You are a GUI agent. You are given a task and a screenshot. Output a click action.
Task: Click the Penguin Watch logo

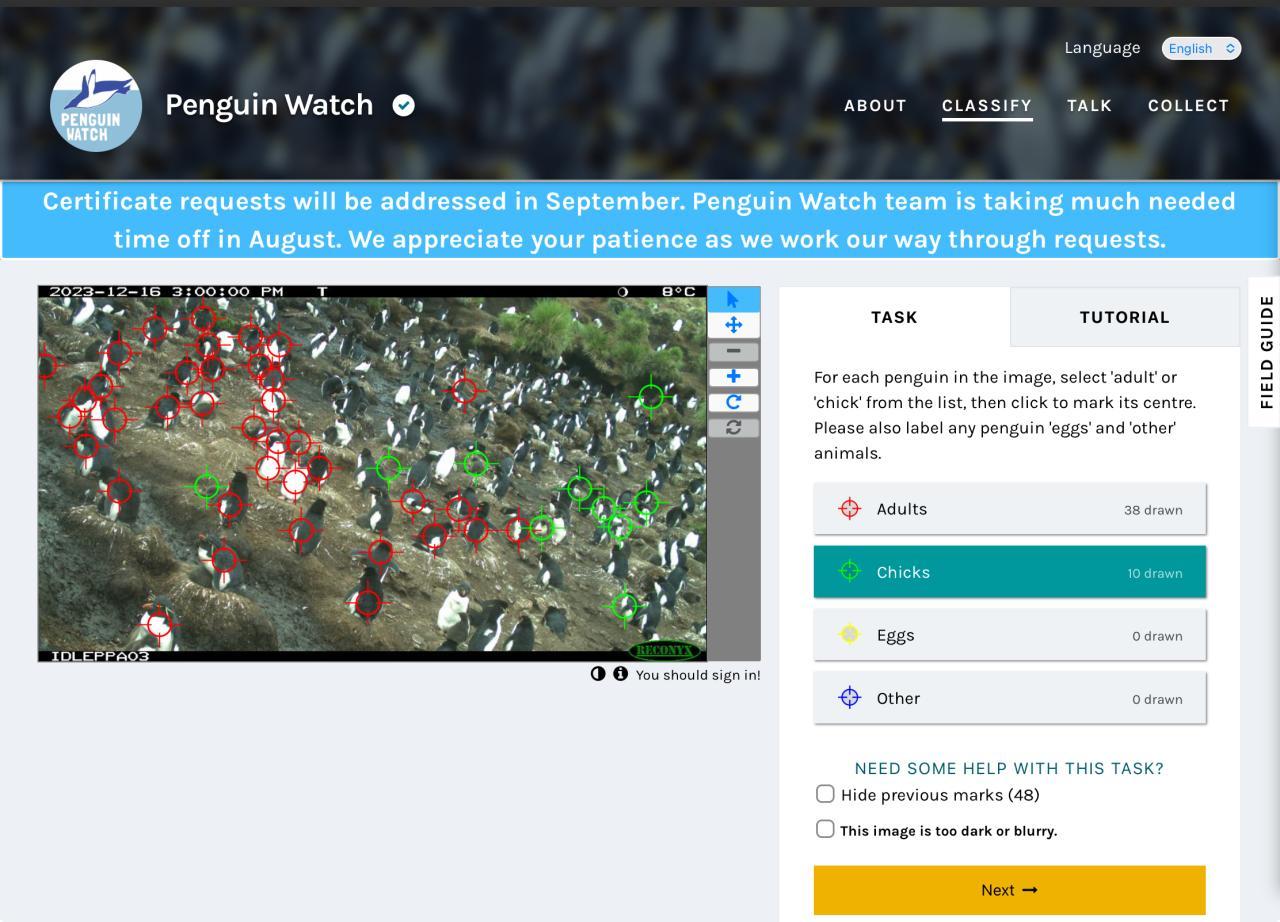click(96, 106)
